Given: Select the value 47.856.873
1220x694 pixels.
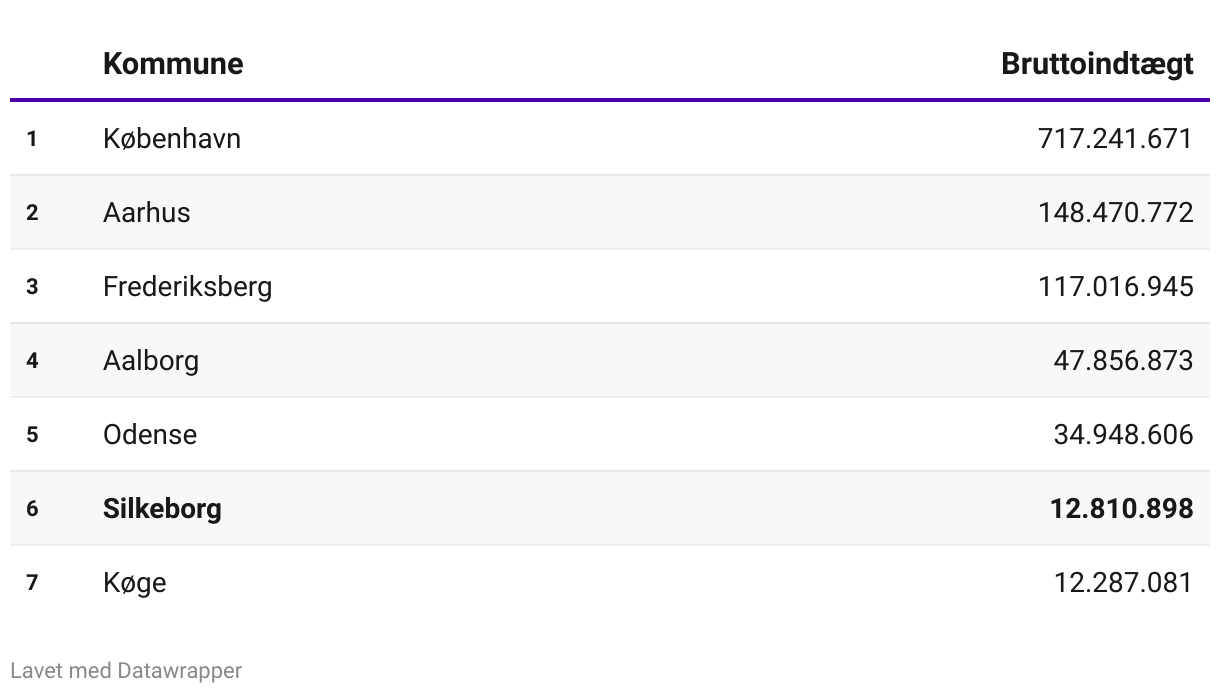Looking at the screenshot, I should 1122,360.
